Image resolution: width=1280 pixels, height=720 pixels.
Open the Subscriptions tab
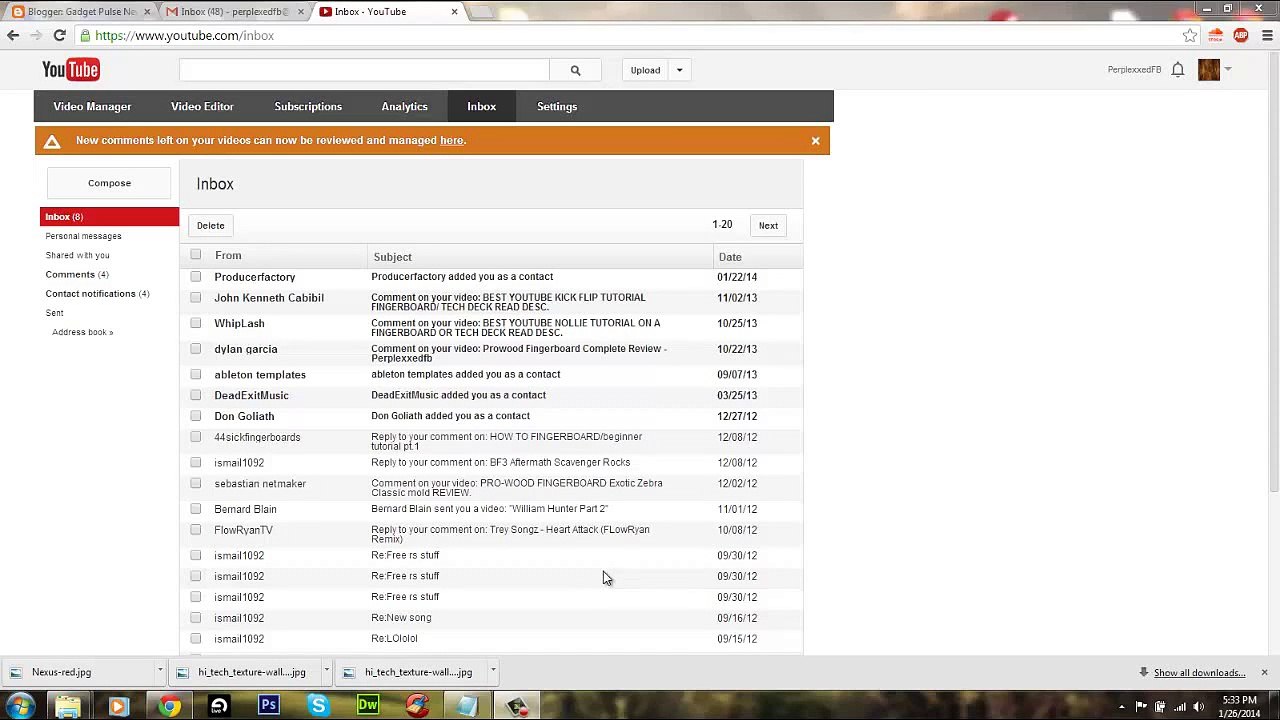[308, 106]
